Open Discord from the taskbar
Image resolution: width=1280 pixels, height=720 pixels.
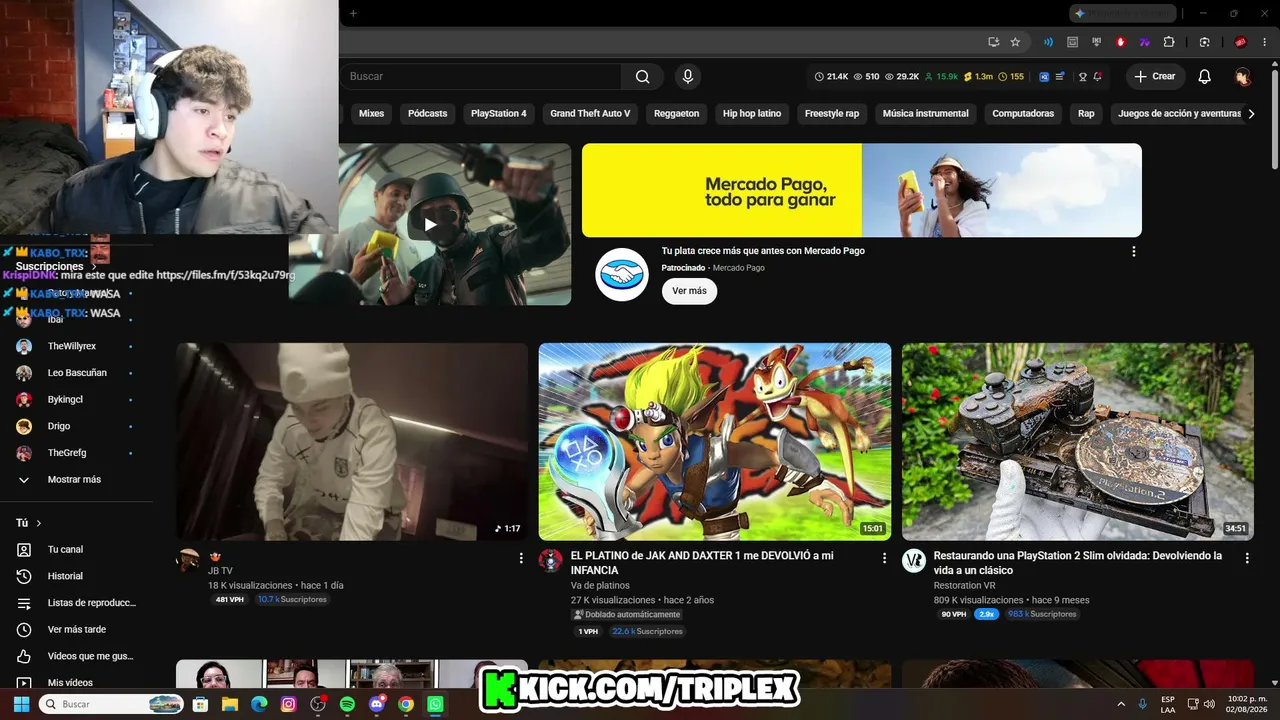click(x=377, y=704)
